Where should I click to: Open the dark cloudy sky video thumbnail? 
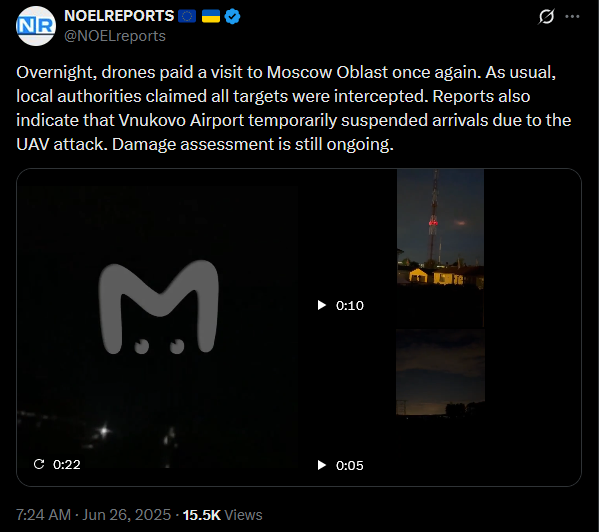click(x=440, y=372)
